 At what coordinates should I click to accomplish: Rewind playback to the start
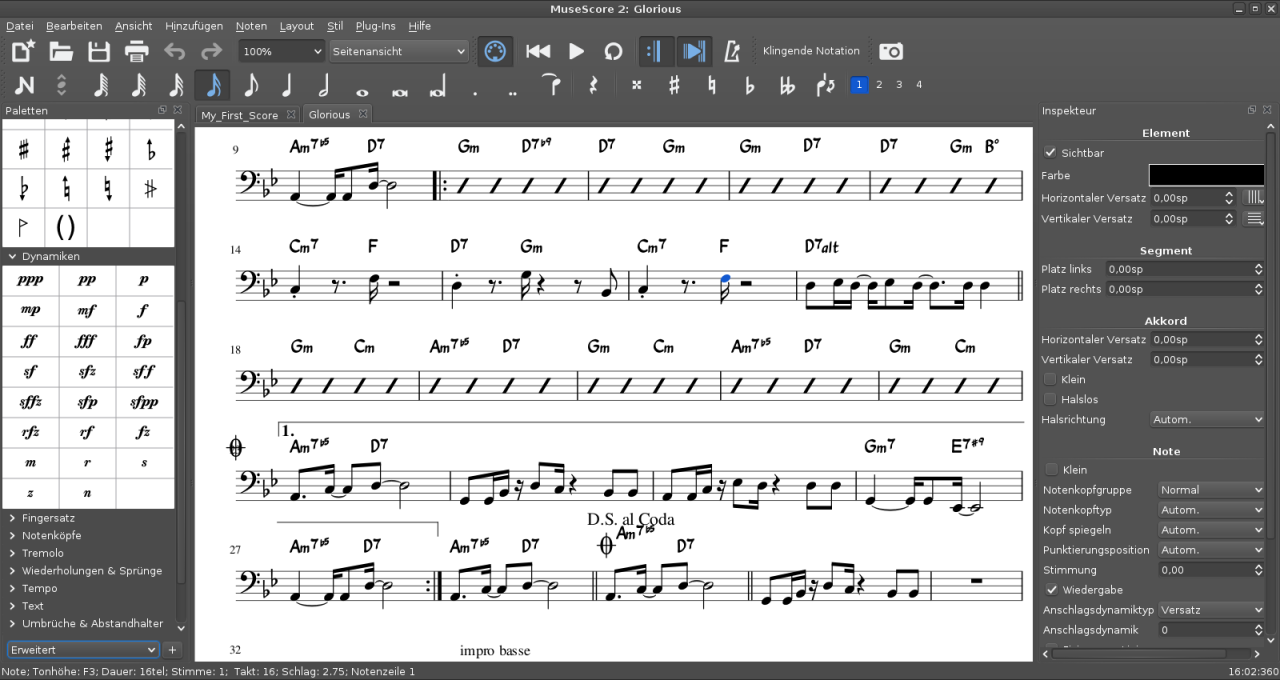538,51
